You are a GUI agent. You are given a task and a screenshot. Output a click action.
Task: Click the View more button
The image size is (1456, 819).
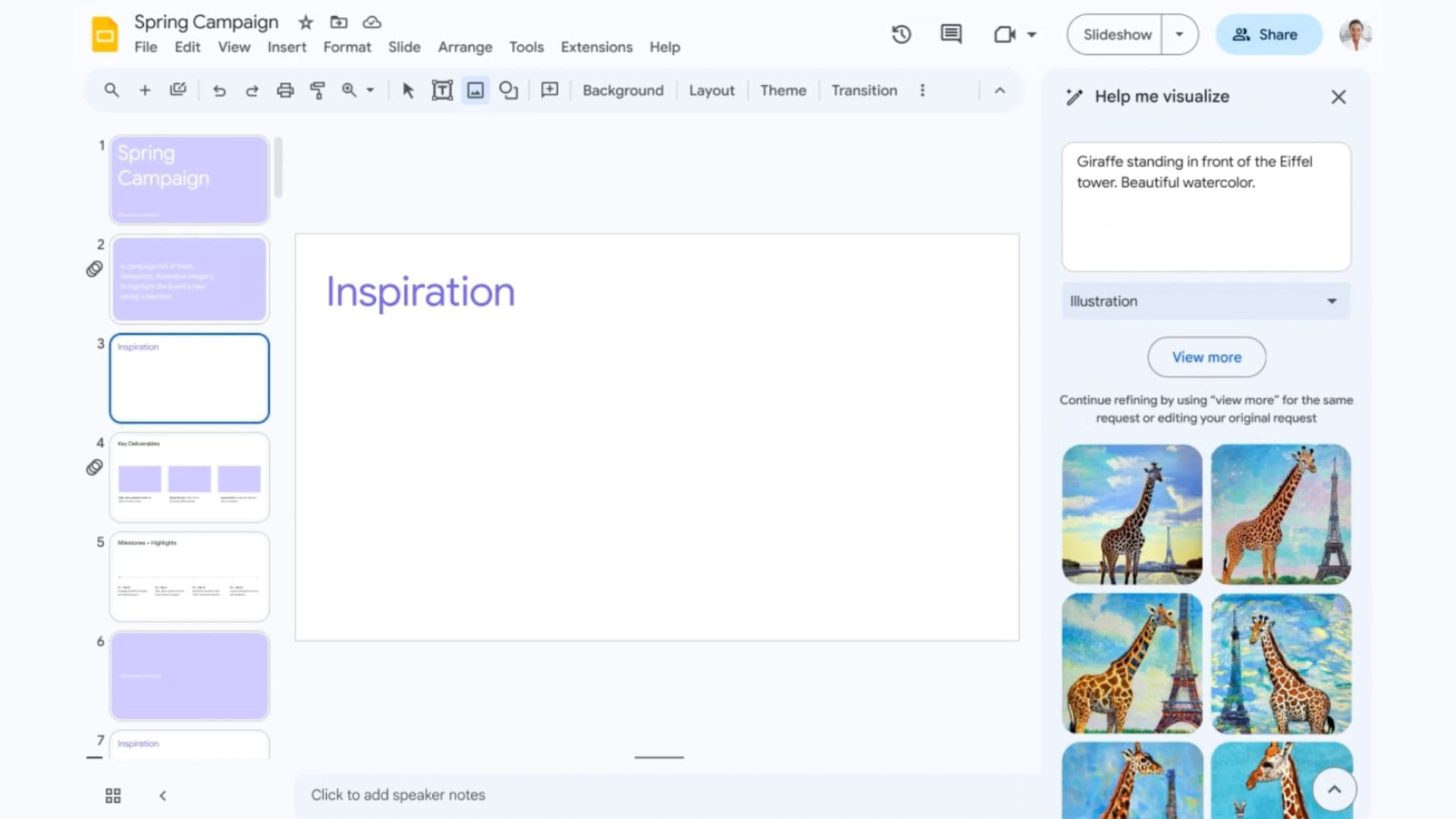click(1206, 357)
